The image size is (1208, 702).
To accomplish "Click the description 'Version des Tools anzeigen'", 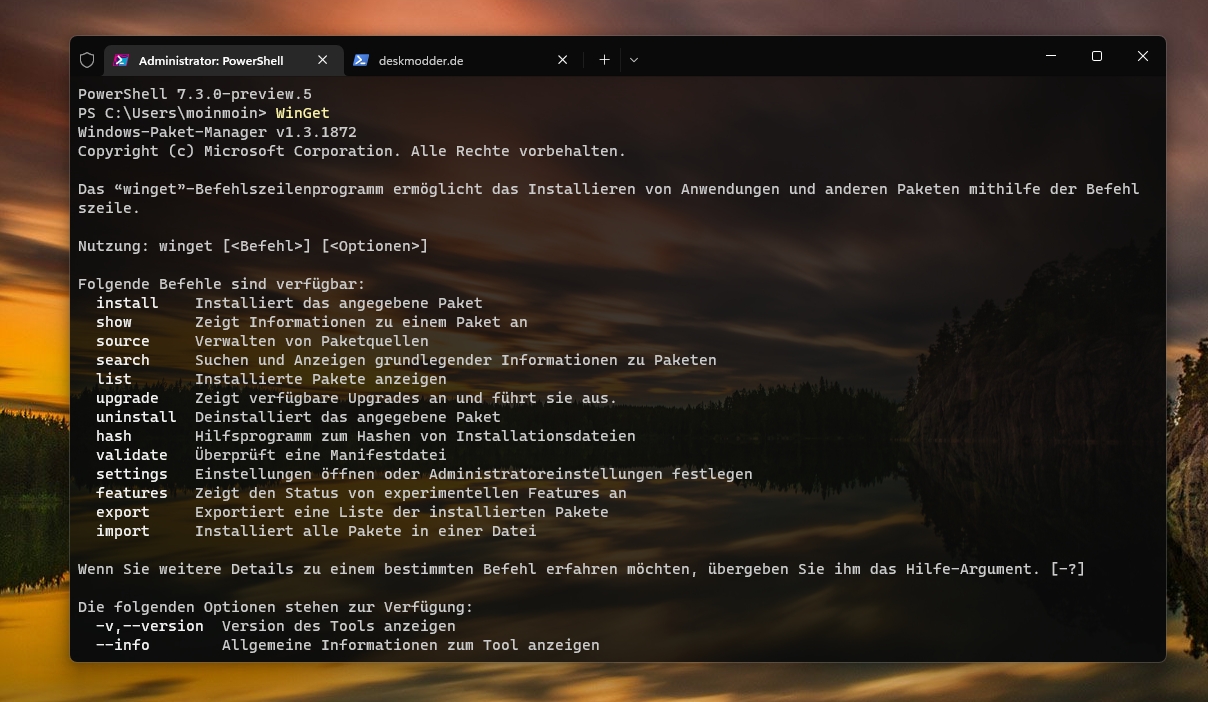I will 339,626.
